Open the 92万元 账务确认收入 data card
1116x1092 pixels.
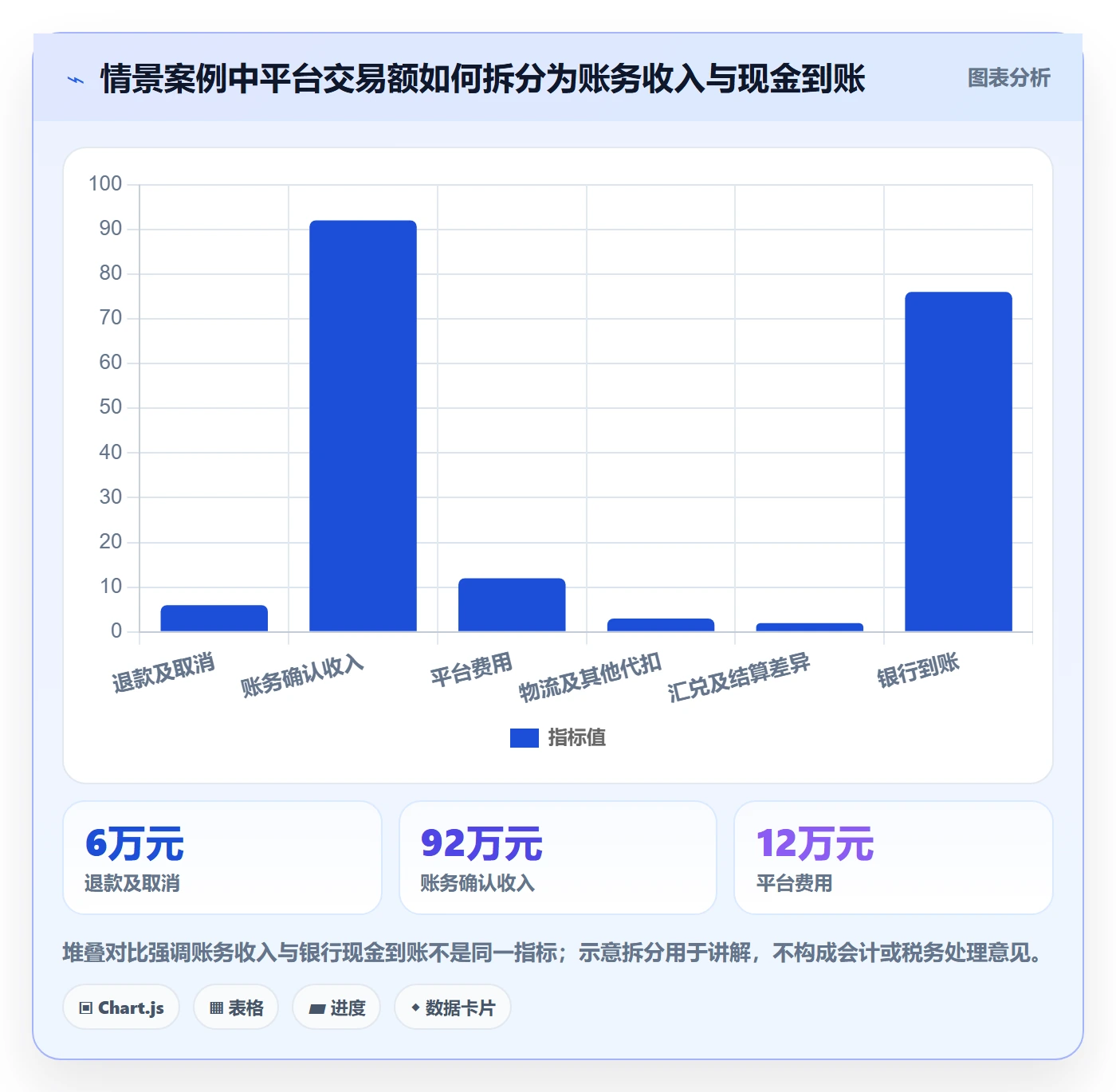tap(558, 858)
